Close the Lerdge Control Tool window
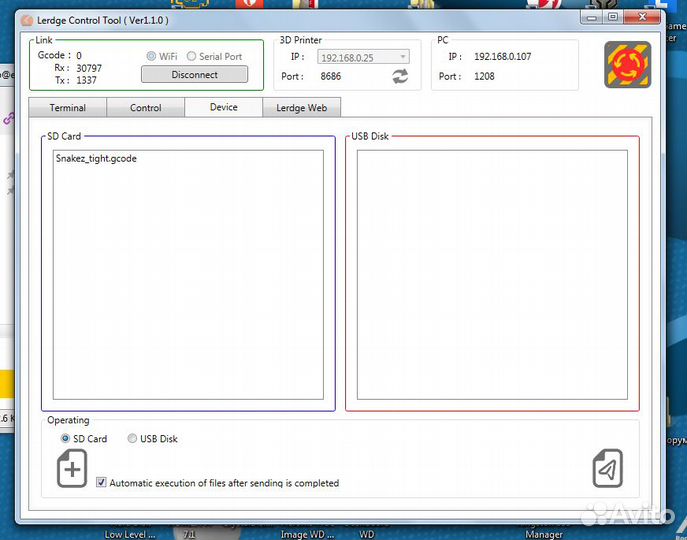 coord(641,17)
